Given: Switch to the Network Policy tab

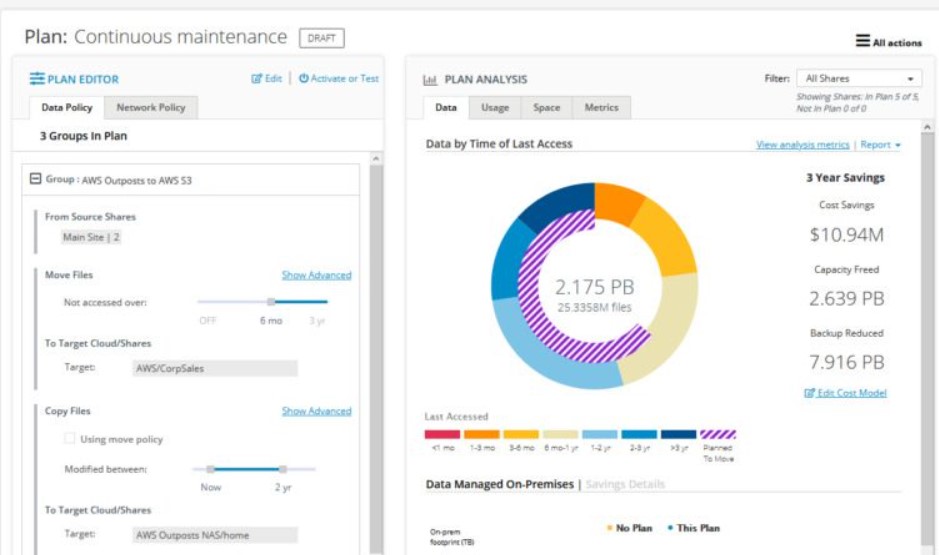Looking at the screenshot, I should point(150,108).
